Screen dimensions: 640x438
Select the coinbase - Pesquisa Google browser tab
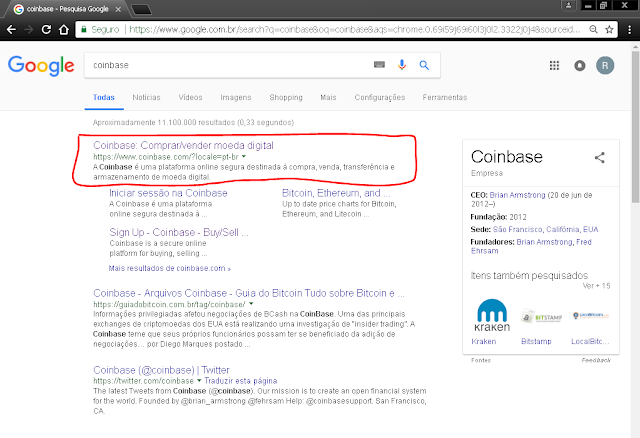[67, 9]
